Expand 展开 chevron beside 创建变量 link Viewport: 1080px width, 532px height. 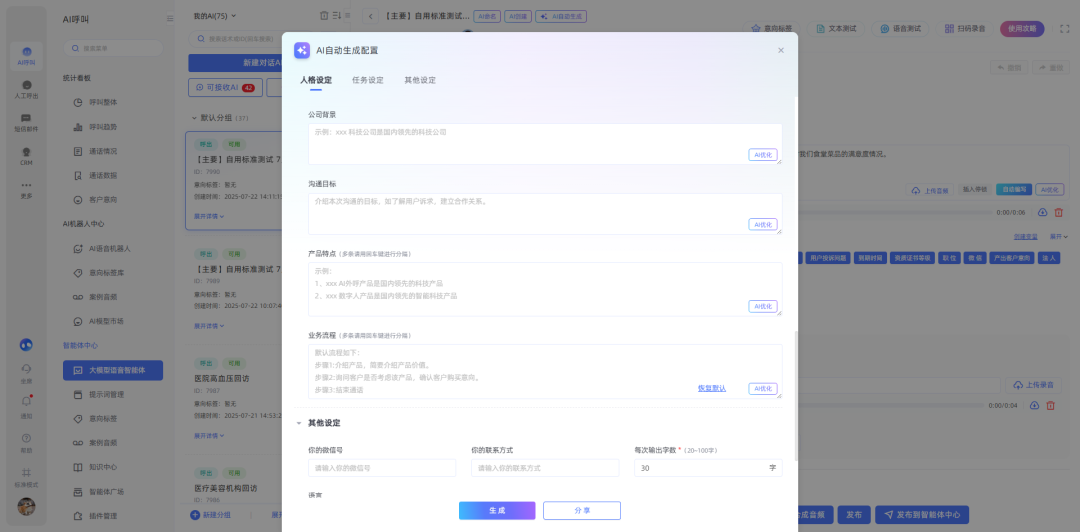click(1059, 236)
